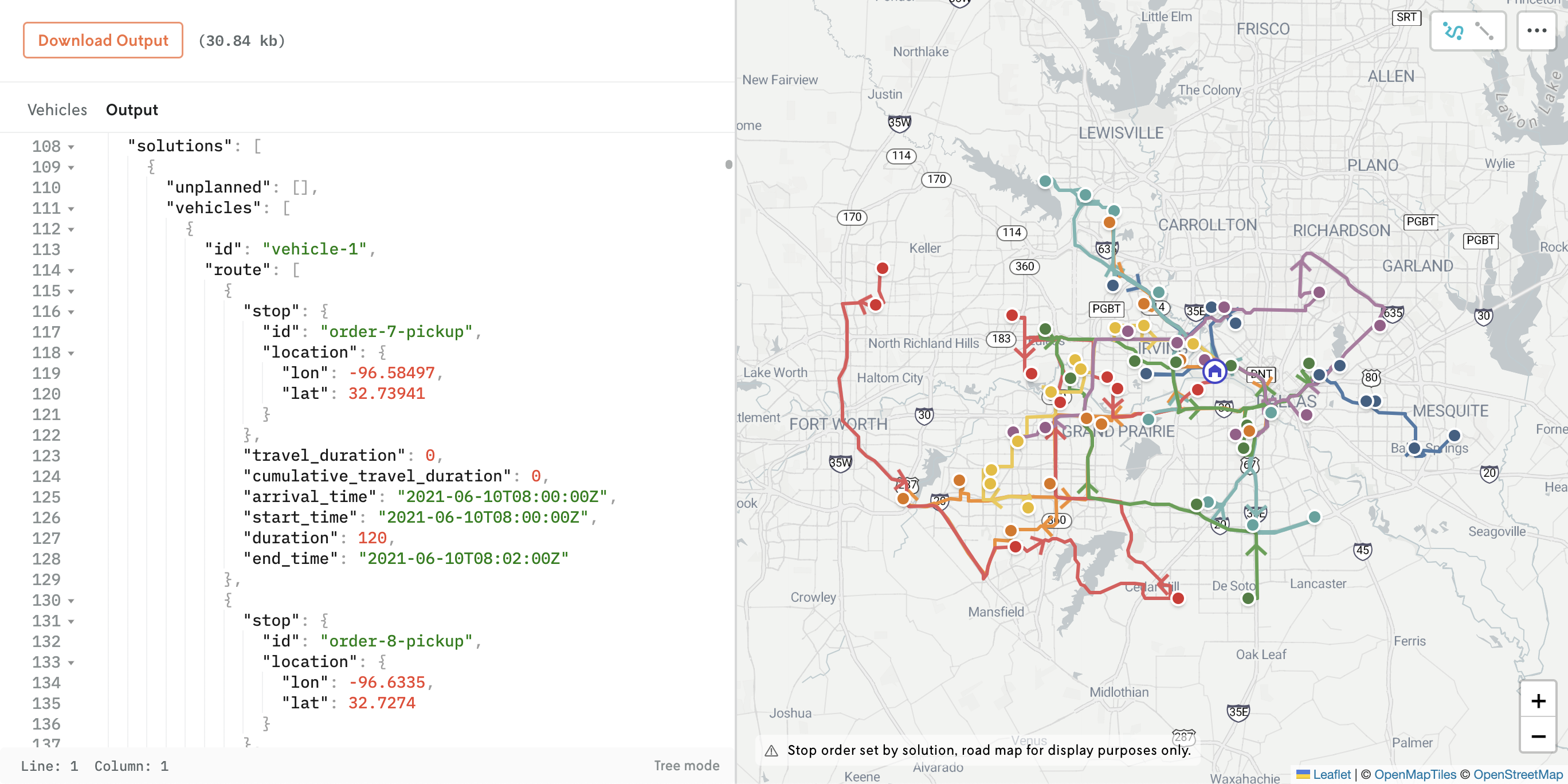This screenshot has width=1568, height=784.
Task: Collapse the solutions array at line 108
Action: 71,147
